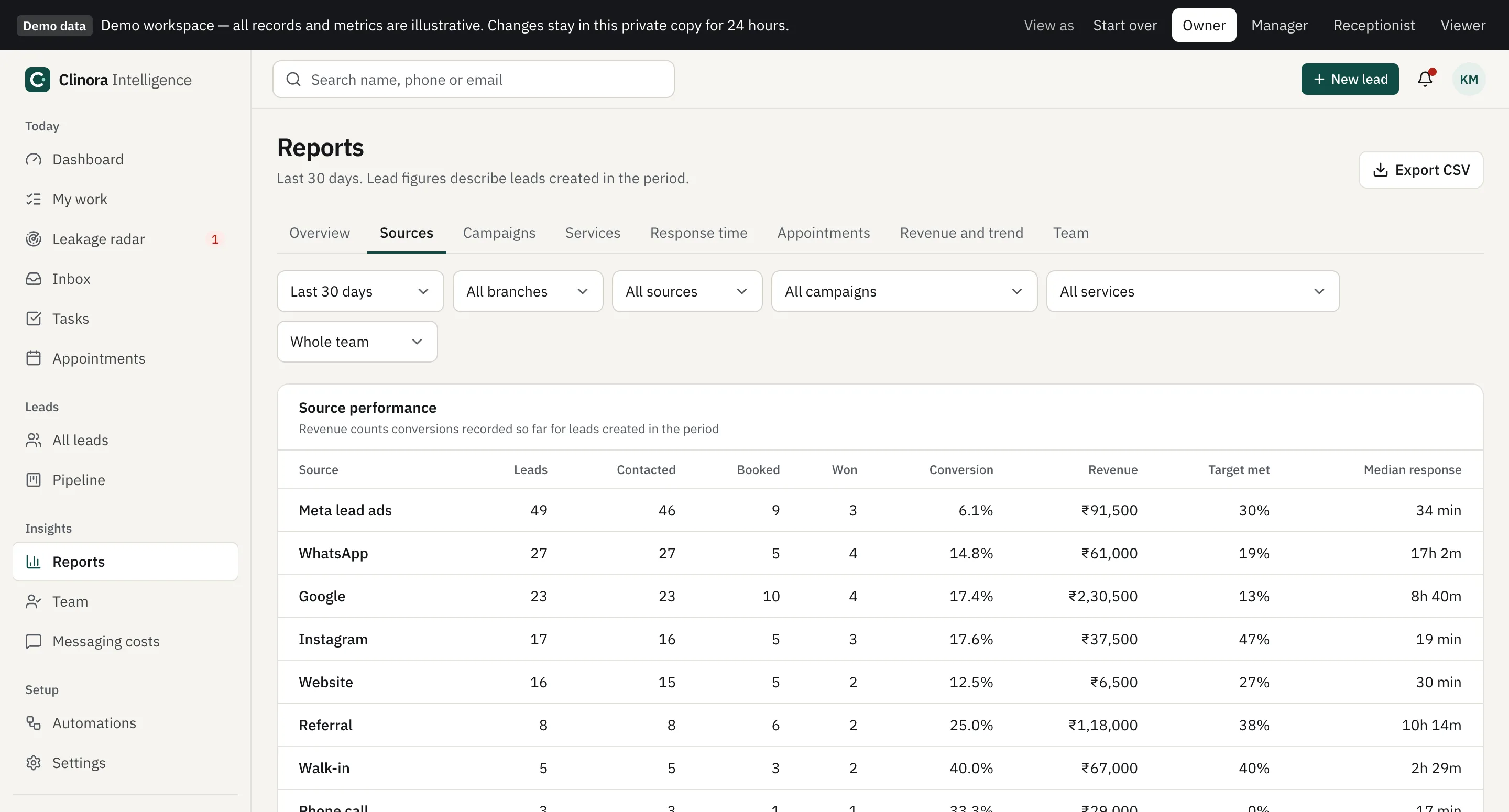Open the Response time tab
The image size is (1509, 812).
point(698,233)
